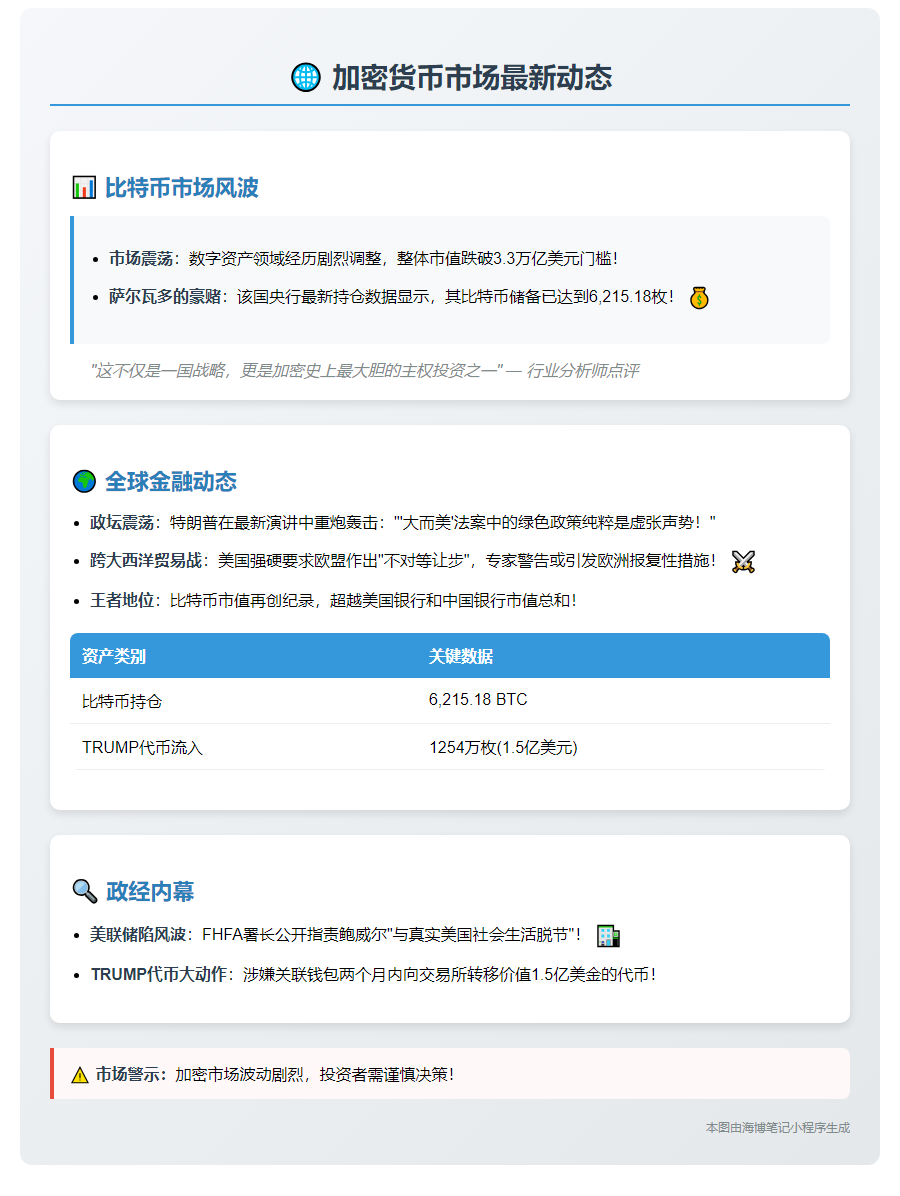Select the 资产类别 table column header

coord(114,656)
